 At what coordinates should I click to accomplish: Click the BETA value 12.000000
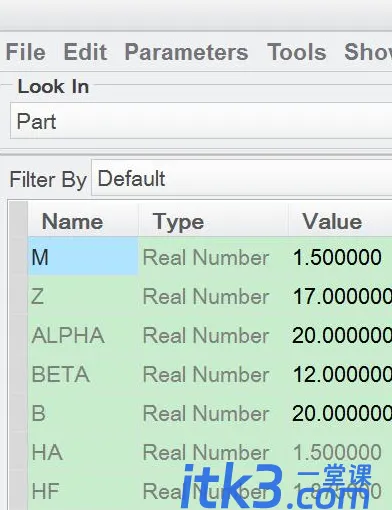pyautogui.click(x=342, y=374)
